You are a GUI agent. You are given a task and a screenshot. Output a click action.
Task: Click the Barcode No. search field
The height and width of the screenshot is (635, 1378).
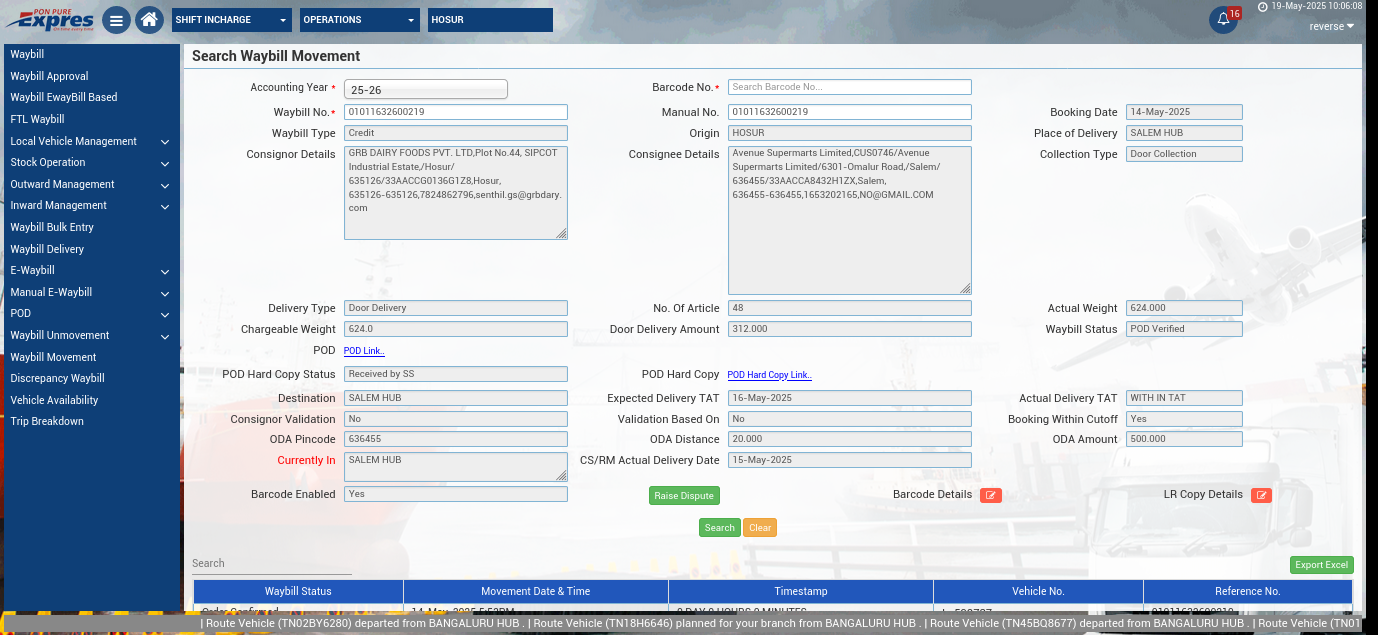click(x=849, y=87)
